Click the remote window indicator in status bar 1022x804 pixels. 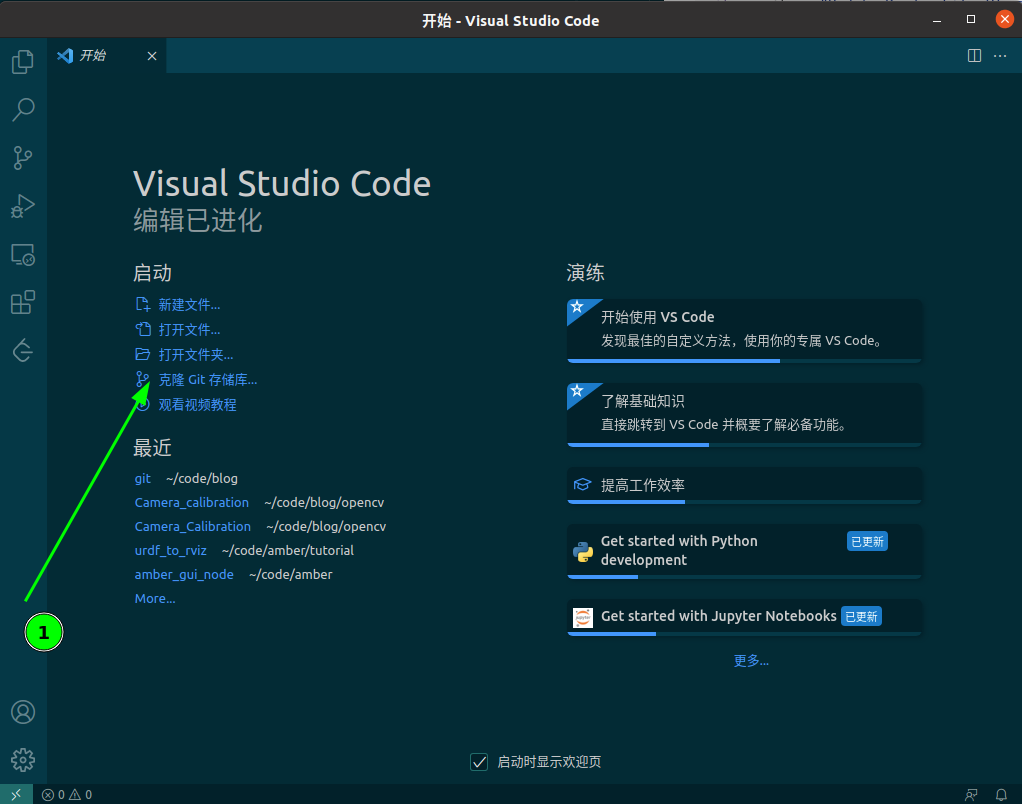click(16, 794)
